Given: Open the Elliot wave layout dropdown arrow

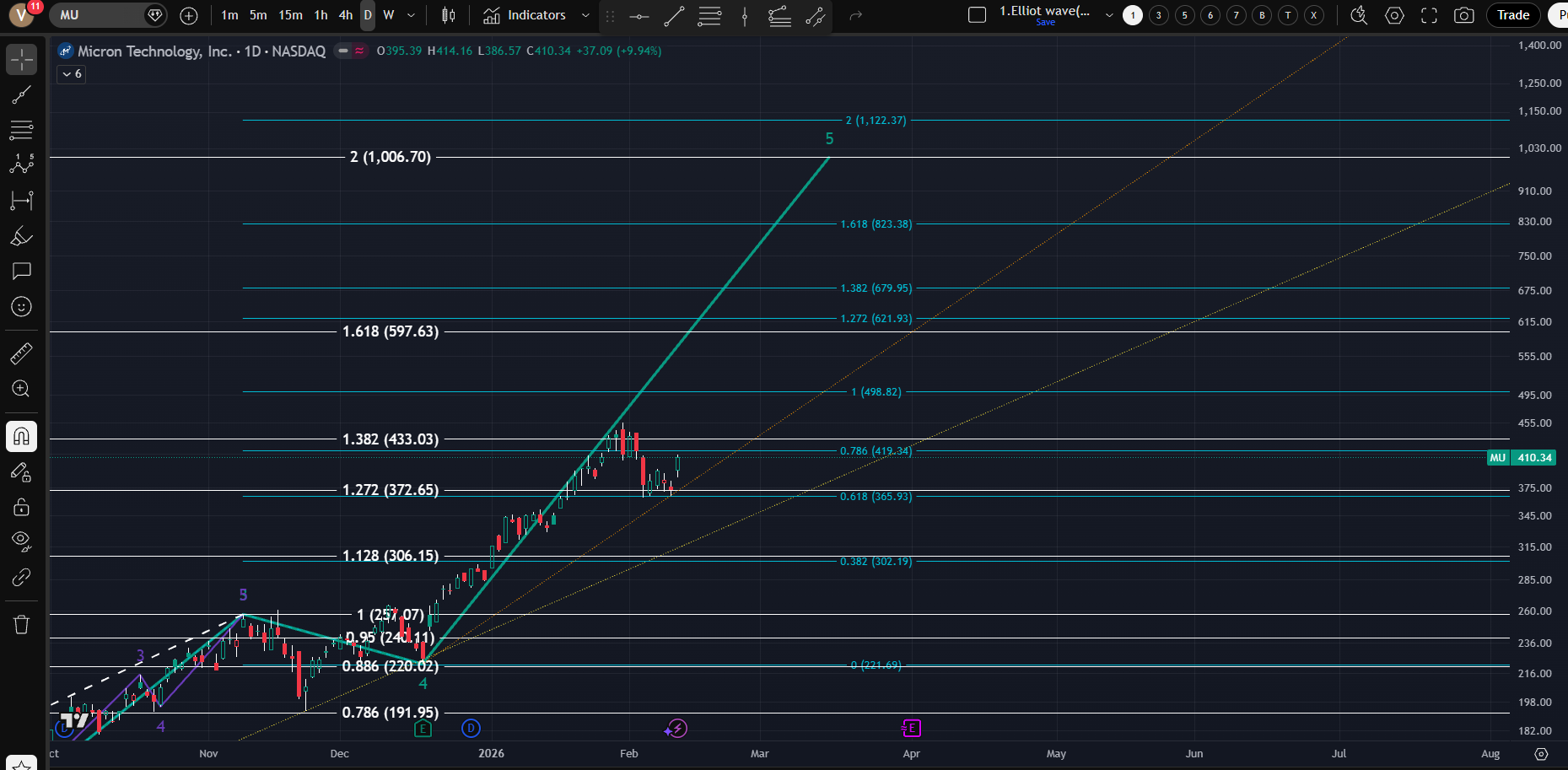Looking at the screenshot, I should click(1108, 15).
